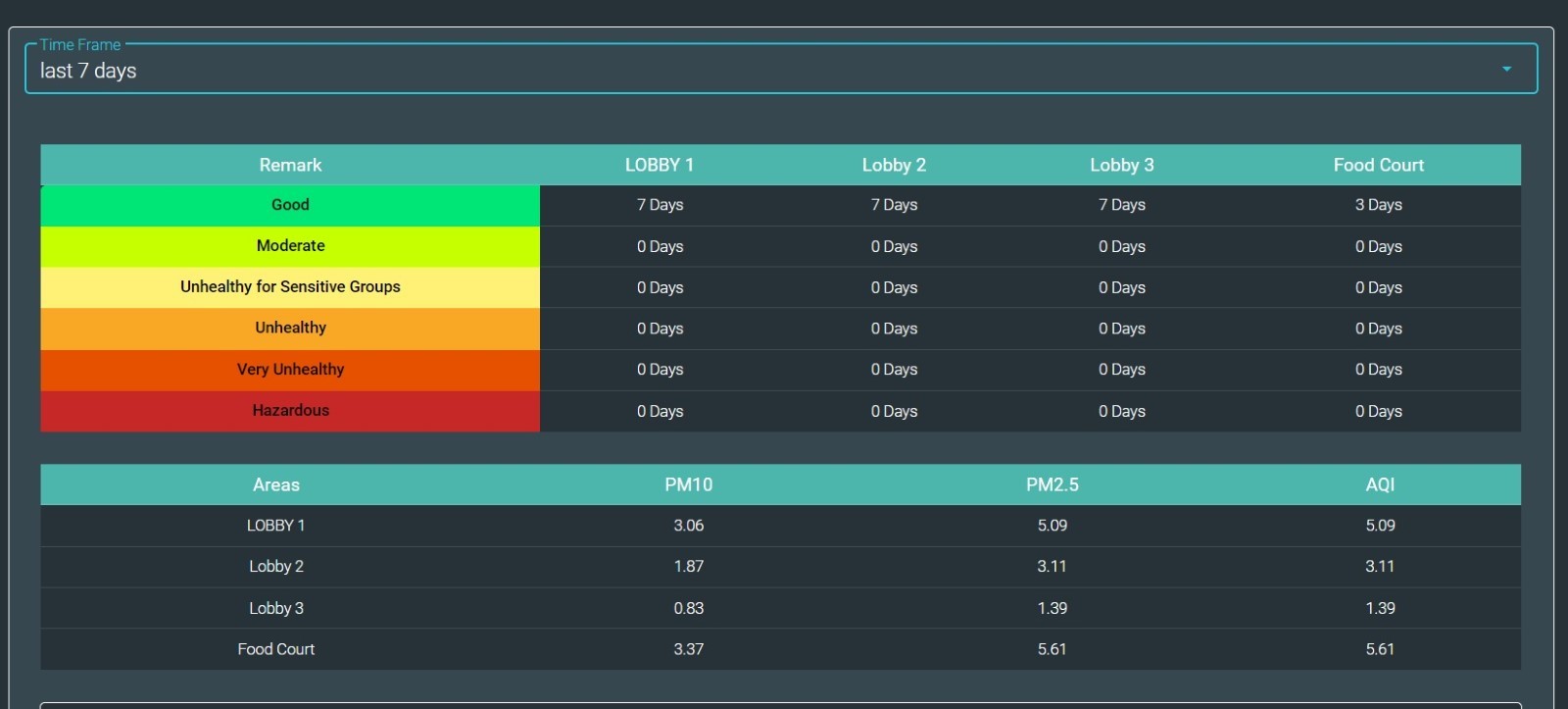
Task: Select the LOBBY 1 column header
Action: [x=660, y=165]
